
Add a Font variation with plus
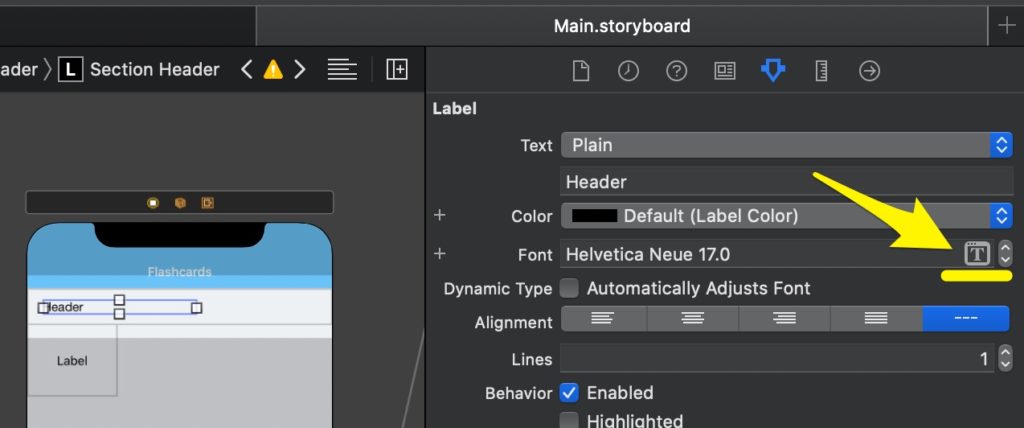click(x=440, y=254)
